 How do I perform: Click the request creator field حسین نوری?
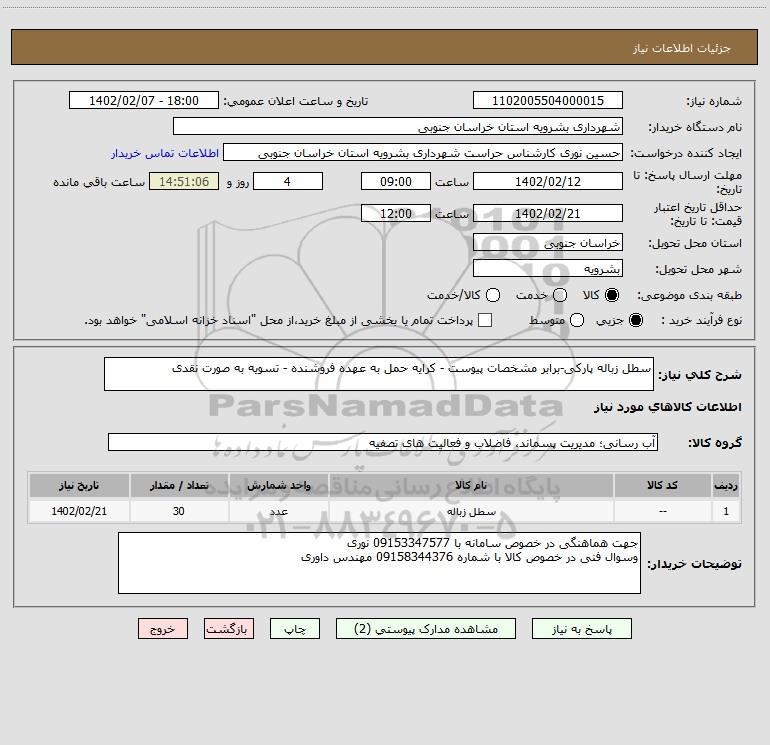point(423,152)
